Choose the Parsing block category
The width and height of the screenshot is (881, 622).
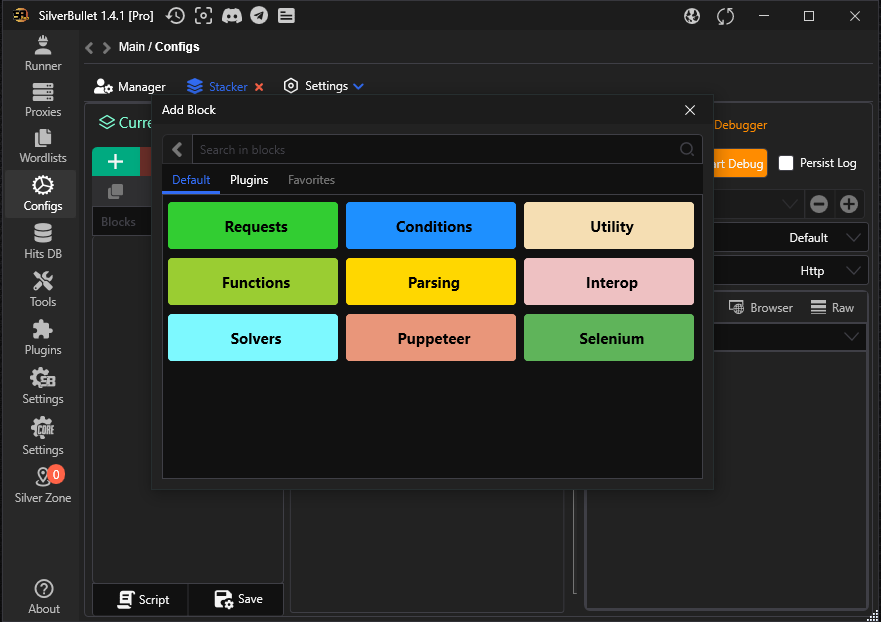point(431,282)
